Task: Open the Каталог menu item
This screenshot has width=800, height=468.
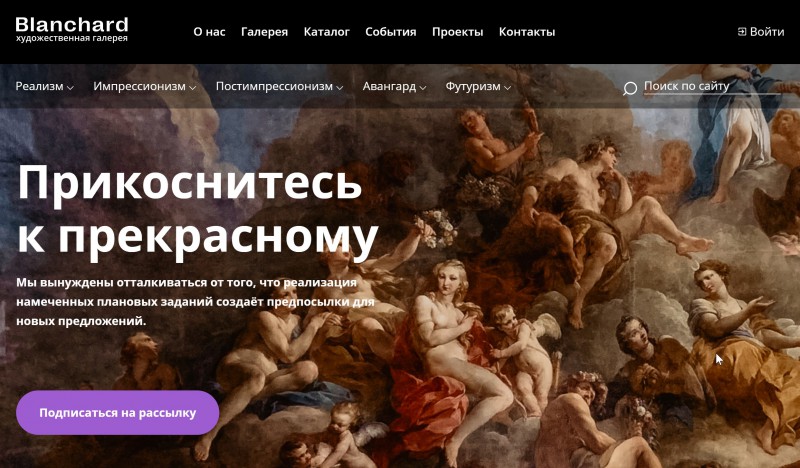Action: (327, 32)
